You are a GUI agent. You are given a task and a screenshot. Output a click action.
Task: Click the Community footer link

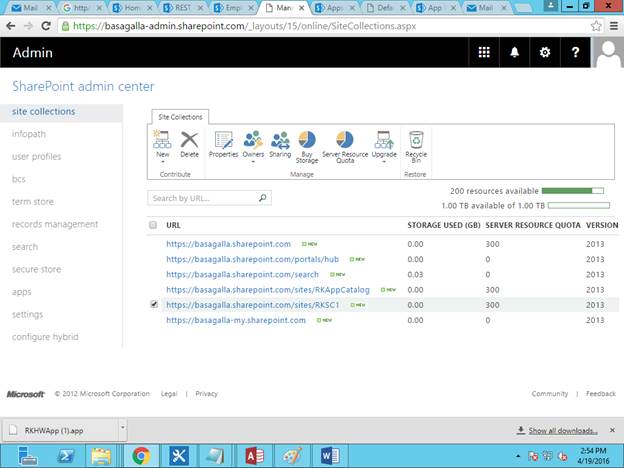click(x=550, y=394)
